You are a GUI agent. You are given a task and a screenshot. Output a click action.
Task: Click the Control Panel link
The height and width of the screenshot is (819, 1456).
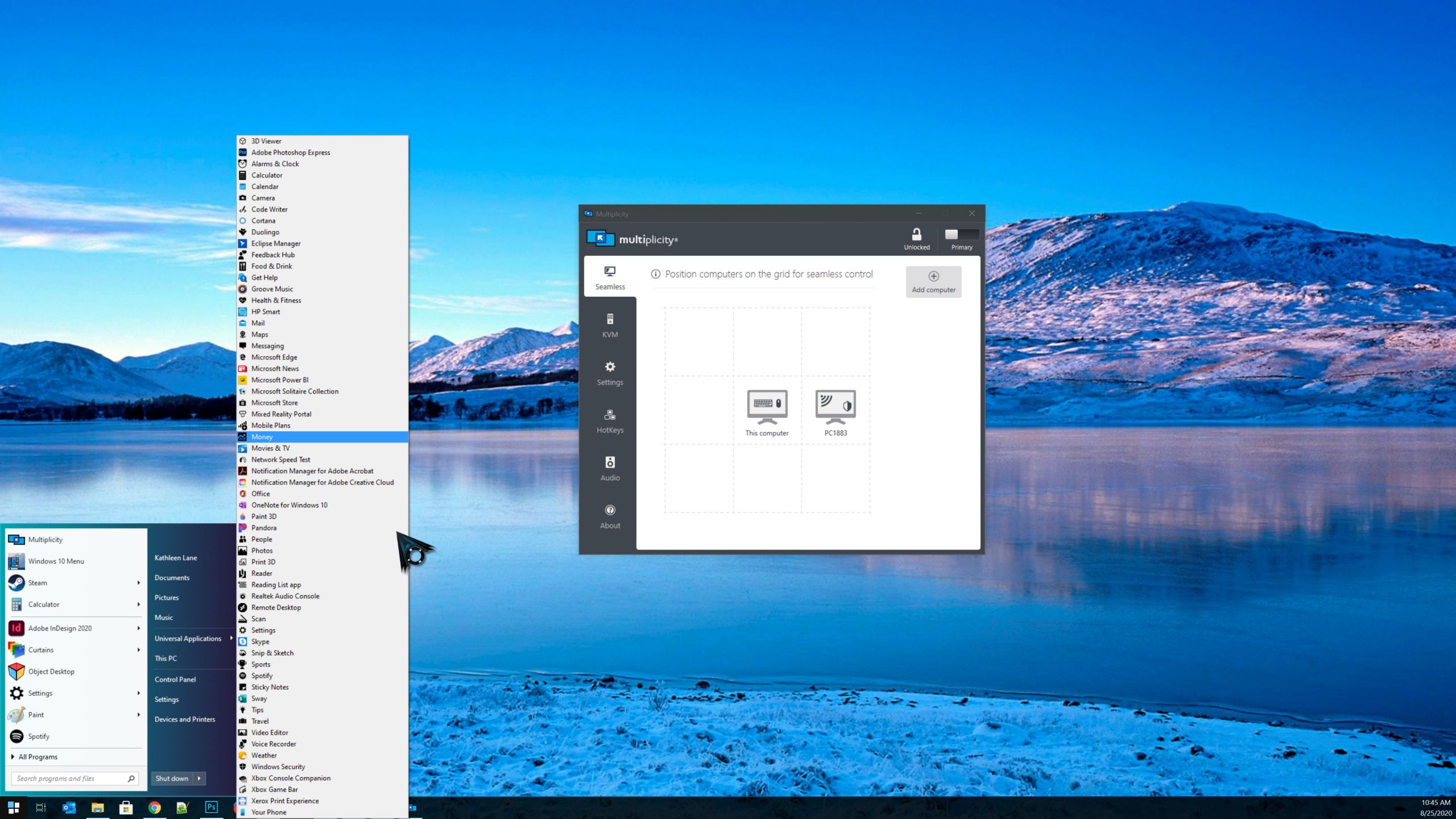pyautogui.click(x=175, y=680)
